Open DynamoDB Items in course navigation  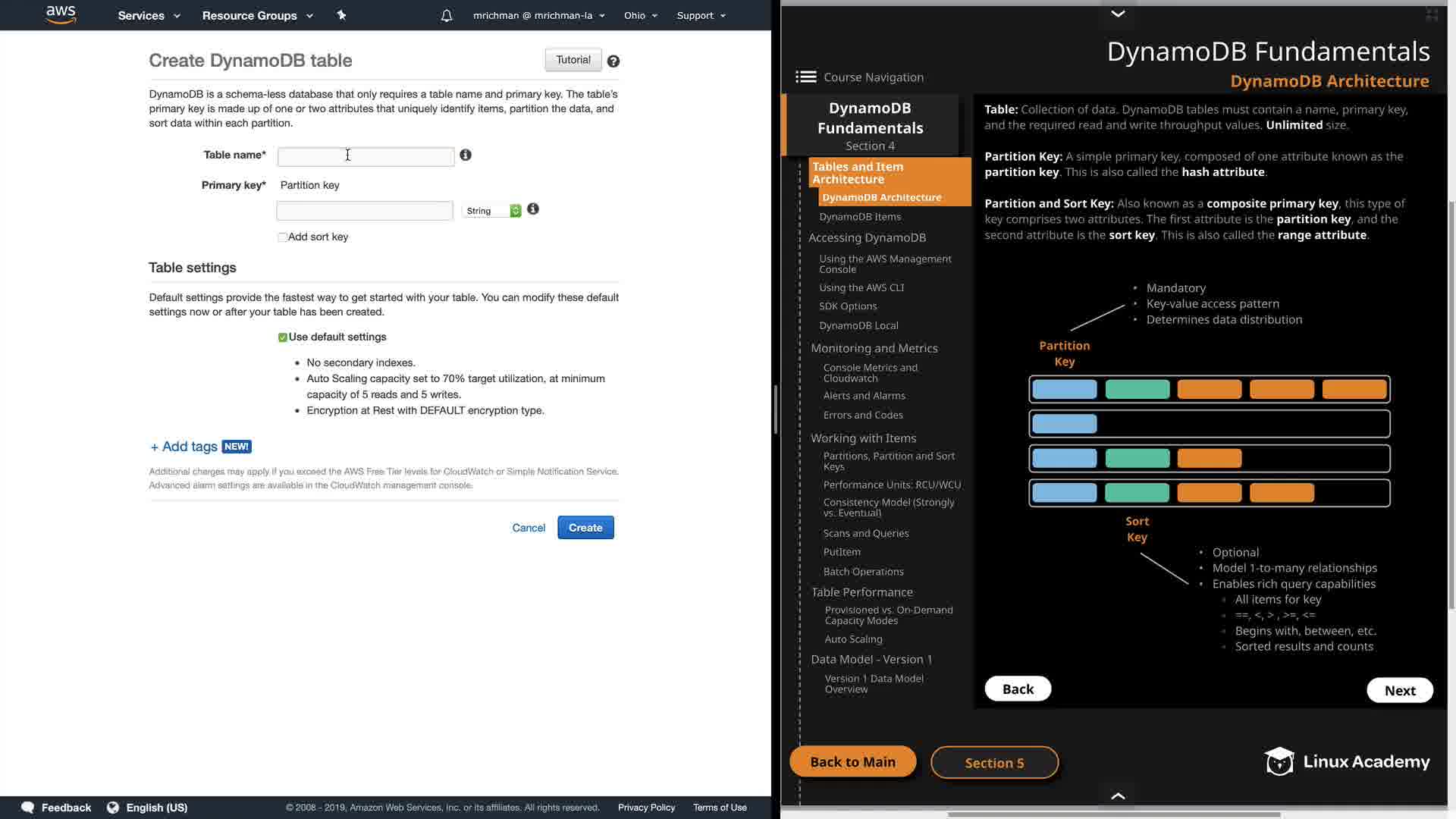860,217
